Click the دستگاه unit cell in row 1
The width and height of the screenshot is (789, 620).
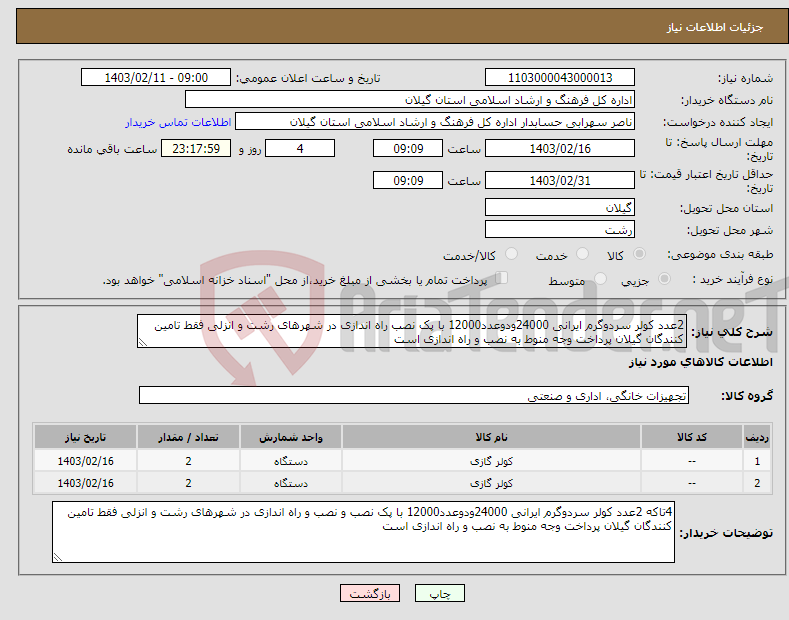pos(291,461)
